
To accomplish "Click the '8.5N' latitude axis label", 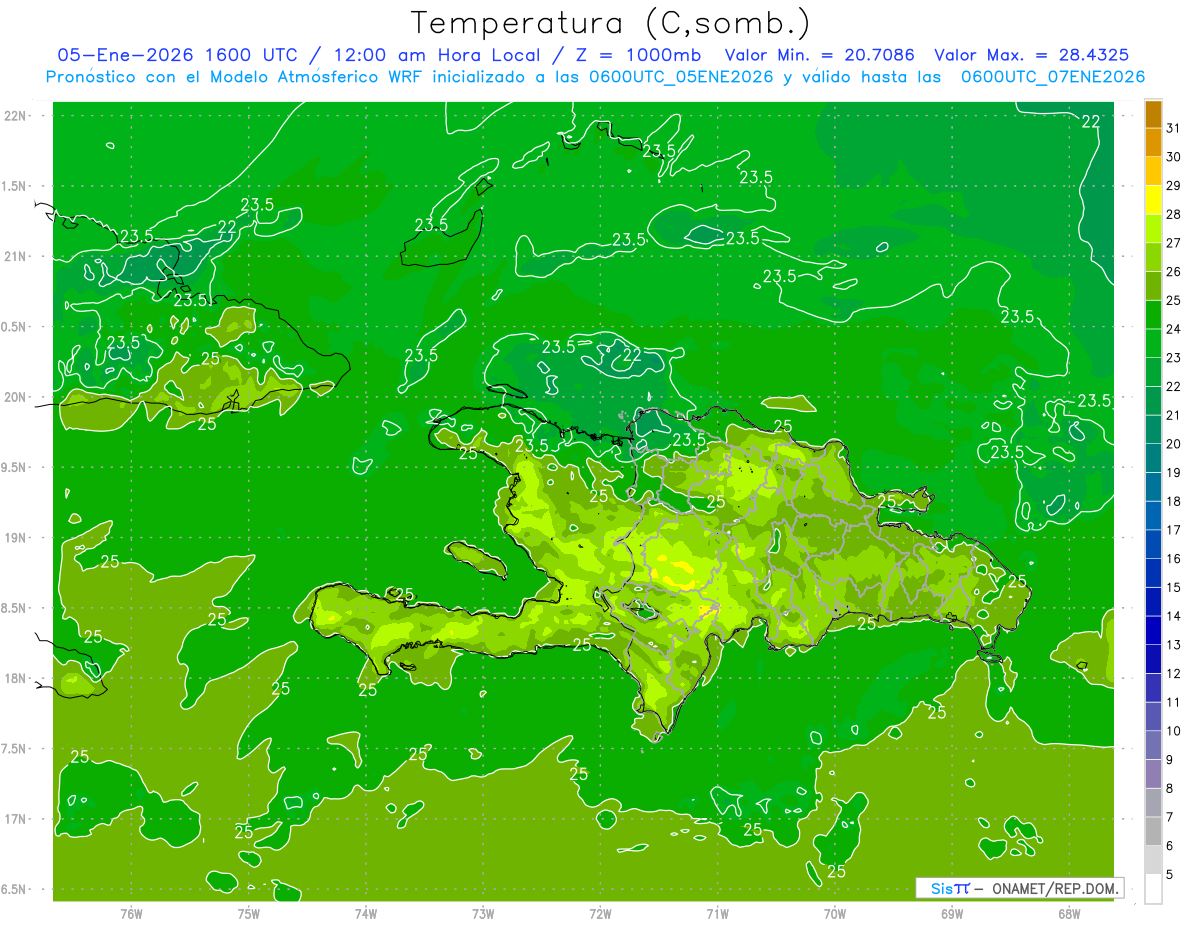I will pos(14,609).
